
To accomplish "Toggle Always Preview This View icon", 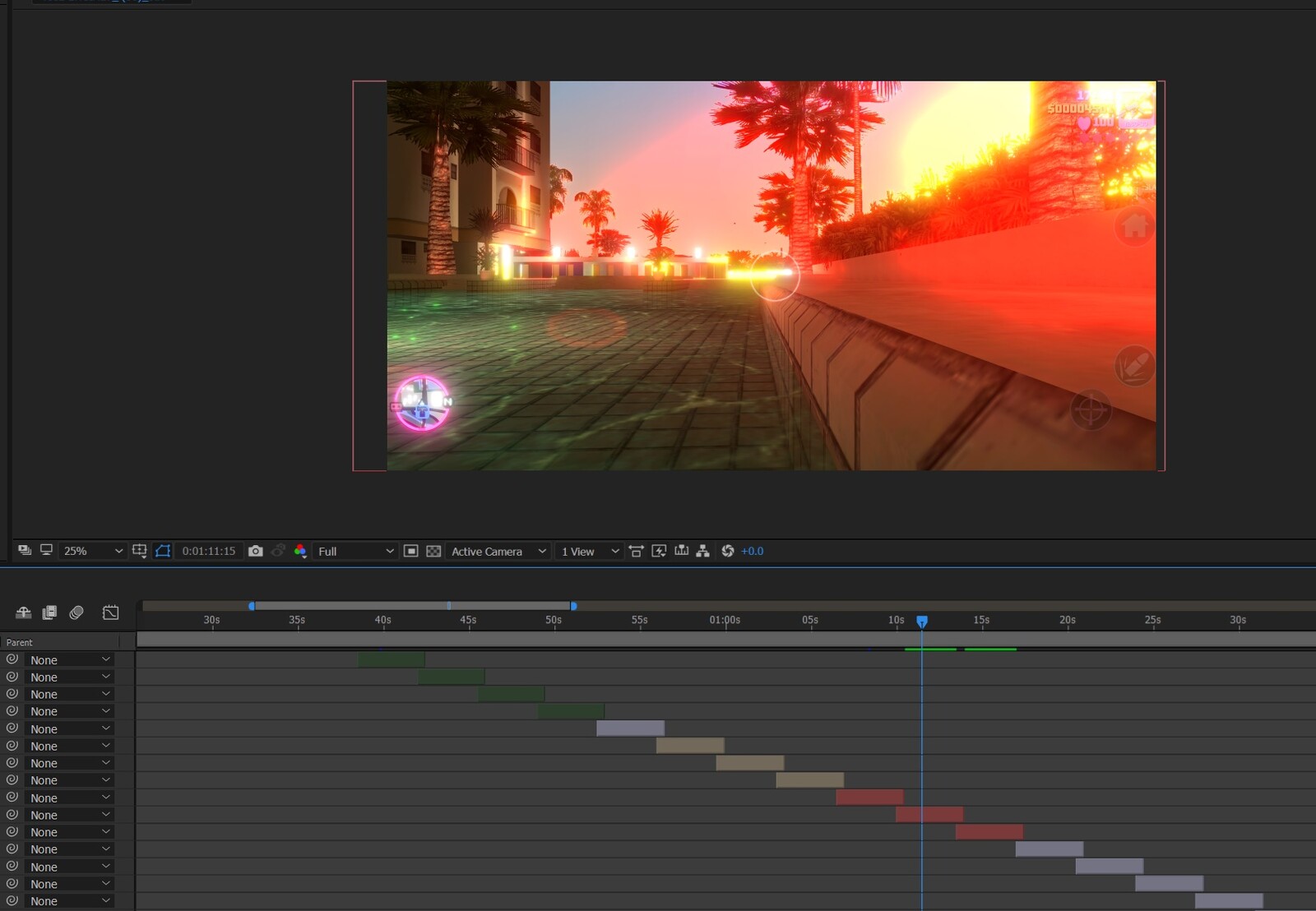I will pos(25,551).
